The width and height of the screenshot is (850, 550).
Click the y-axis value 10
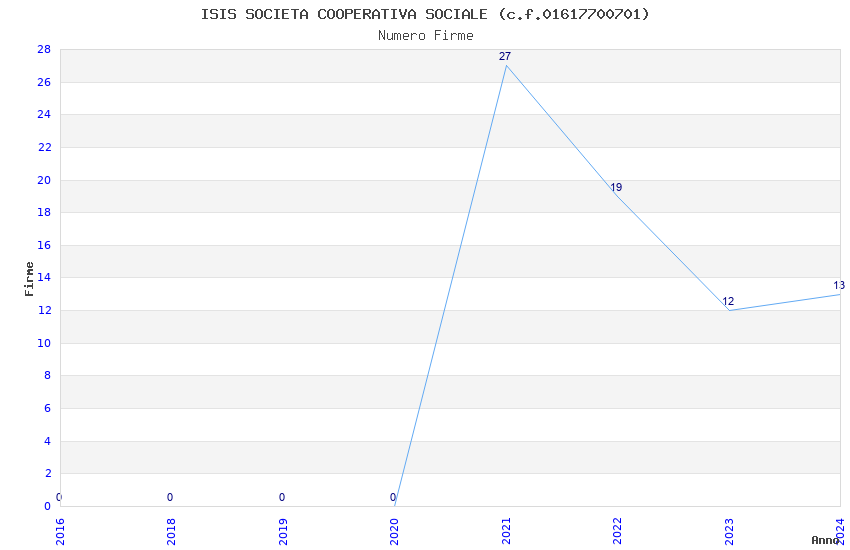pyautogui.click(x=44, y=343)
